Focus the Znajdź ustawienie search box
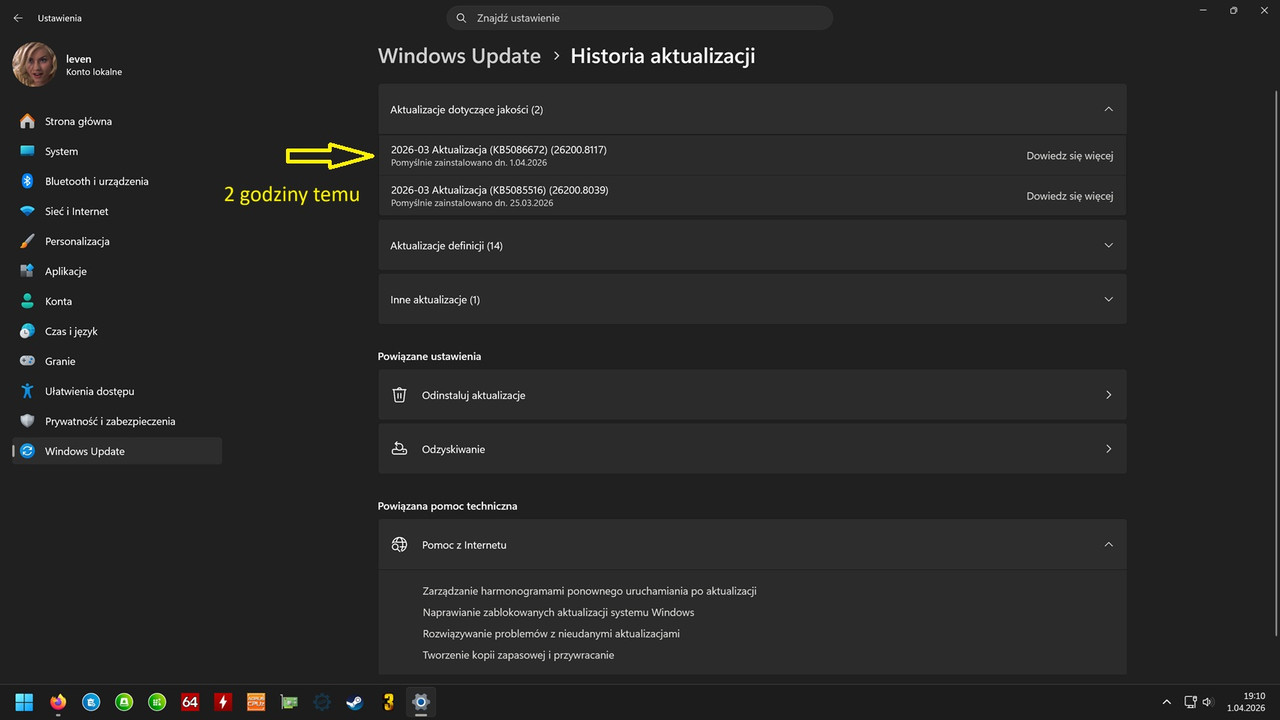Image resolution: width=1280 pixels, height=720 pixels. pos(640,18)
